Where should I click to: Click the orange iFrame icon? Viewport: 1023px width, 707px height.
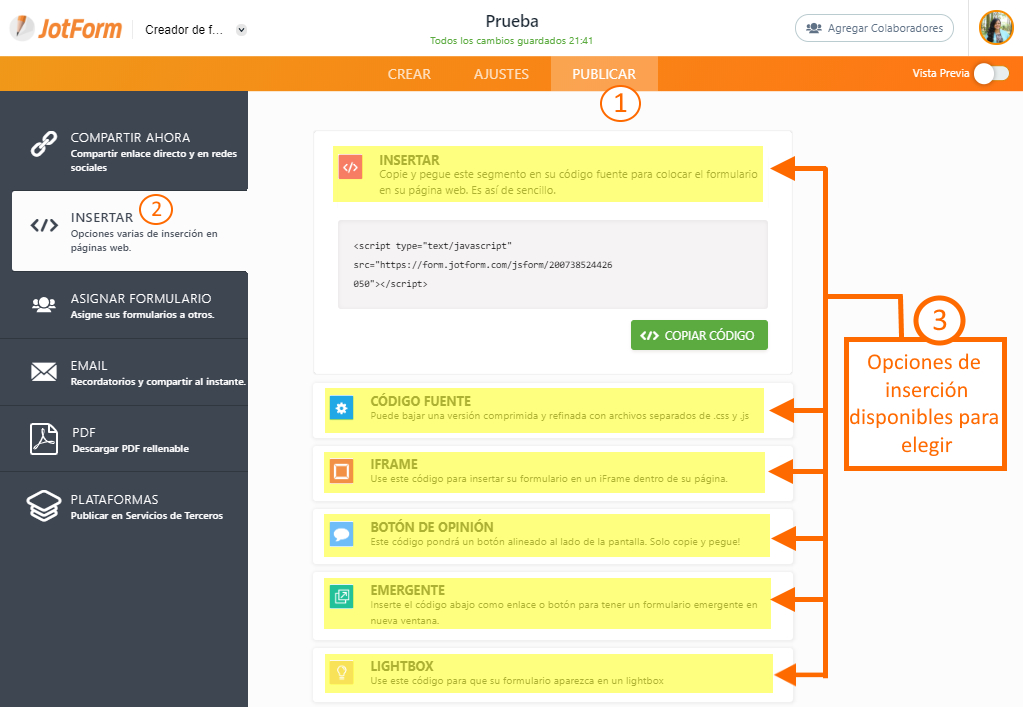(341, 471)
